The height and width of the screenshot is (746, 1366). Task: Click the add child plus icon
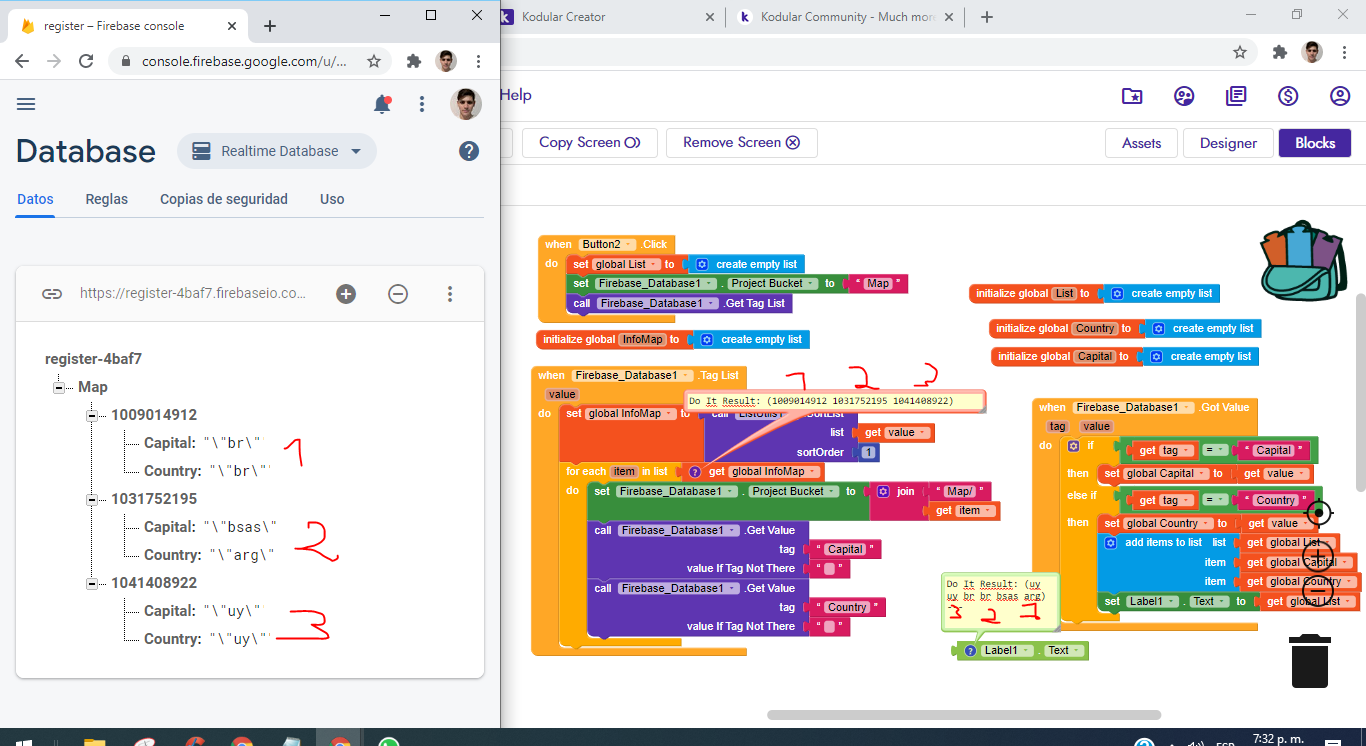tap(346, 293)
